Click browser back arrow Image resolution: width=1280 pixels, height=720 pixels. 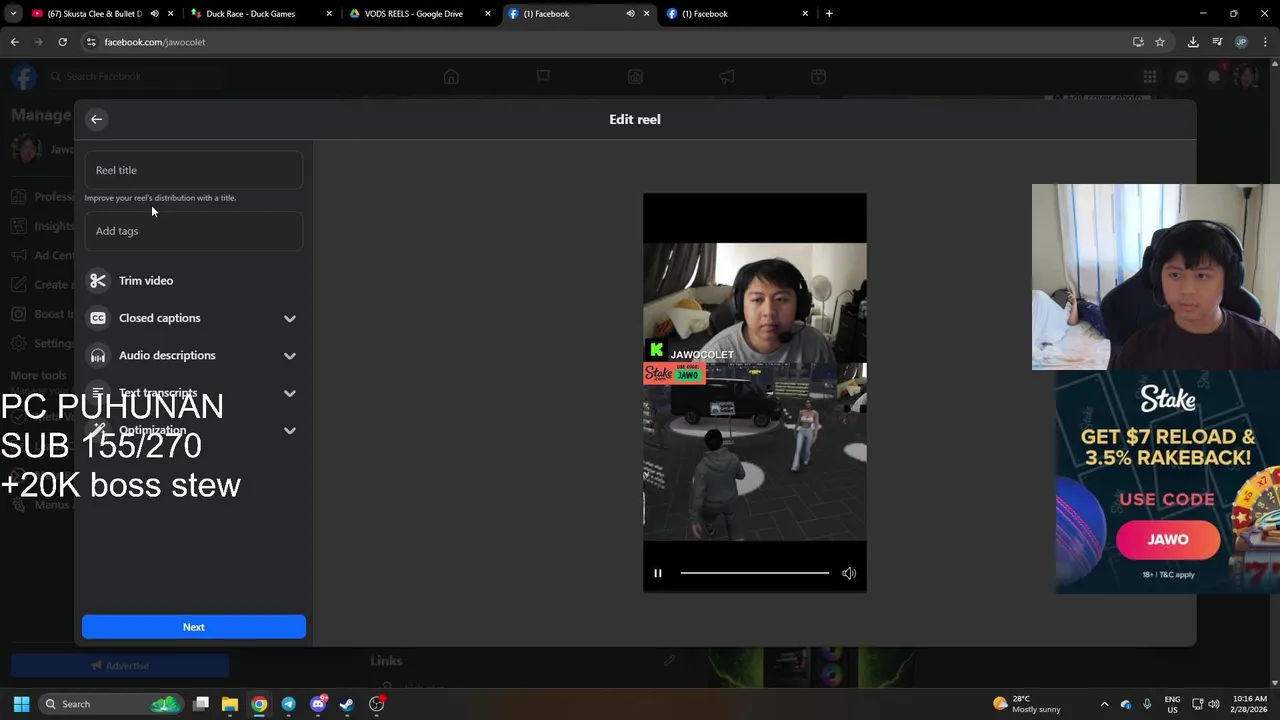click(14, 42)
